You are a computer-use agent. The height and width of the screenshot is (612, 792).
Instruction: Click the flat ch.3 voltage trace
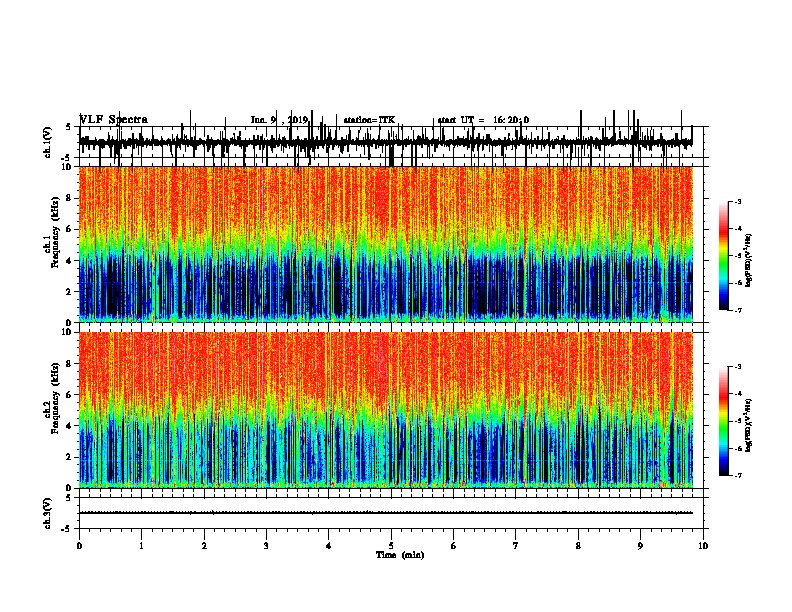386,513
